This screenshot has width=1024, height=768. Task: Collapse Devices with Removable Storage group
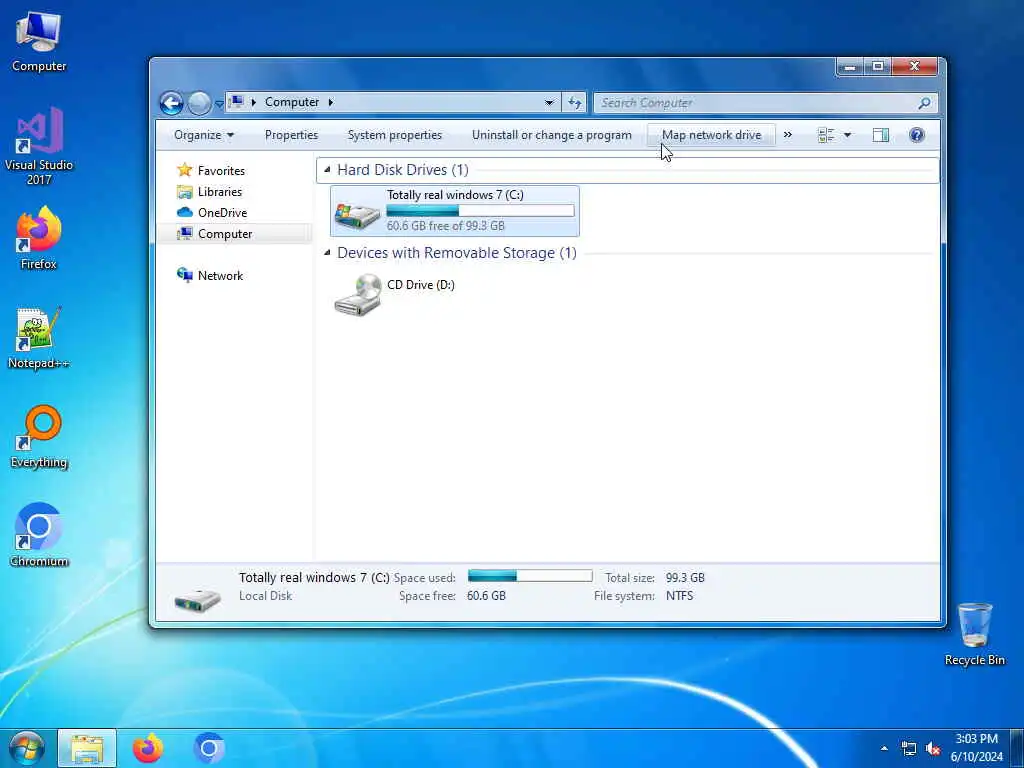[x=327, y=253]
